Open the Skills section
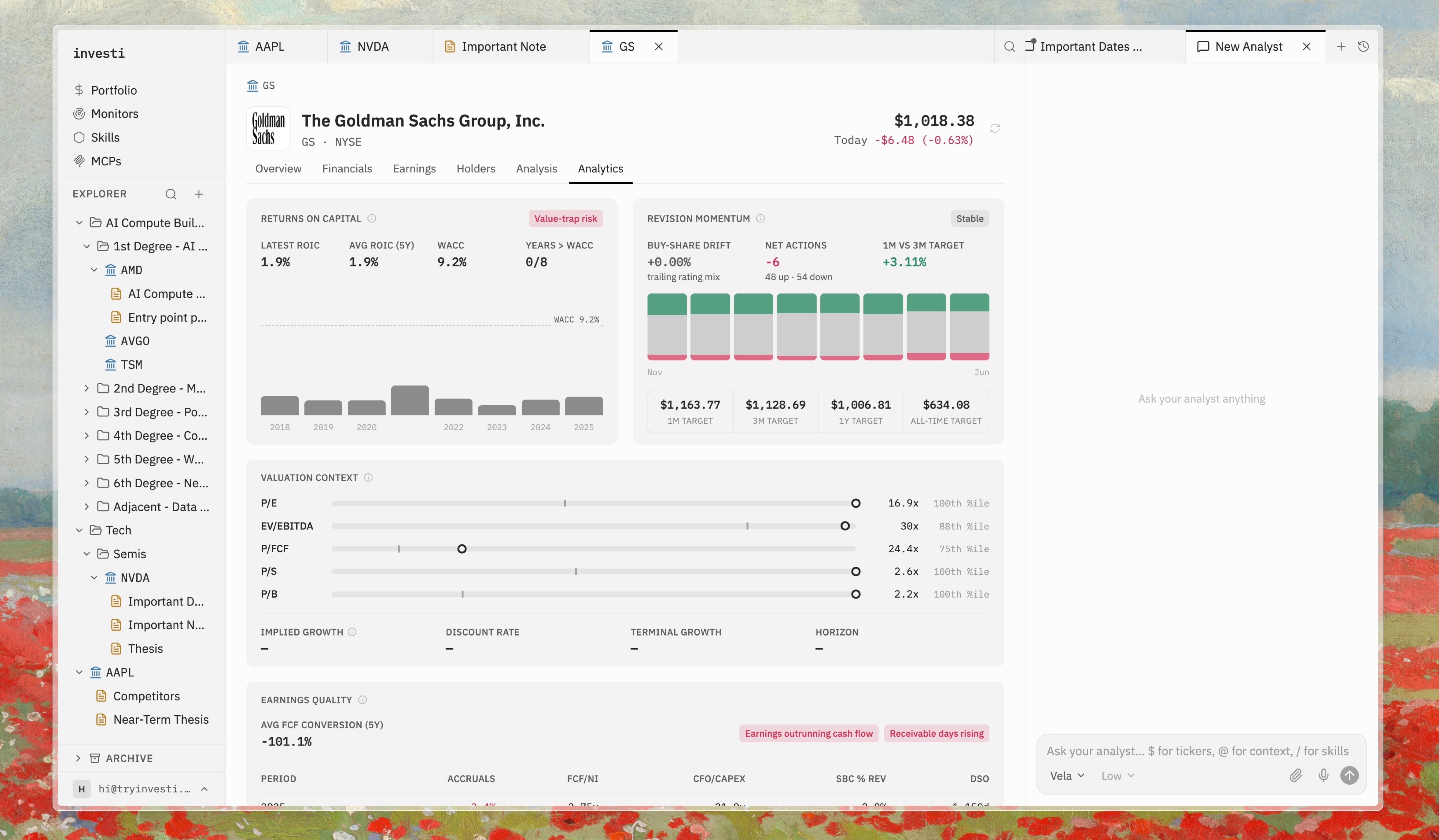 (97, 137)
